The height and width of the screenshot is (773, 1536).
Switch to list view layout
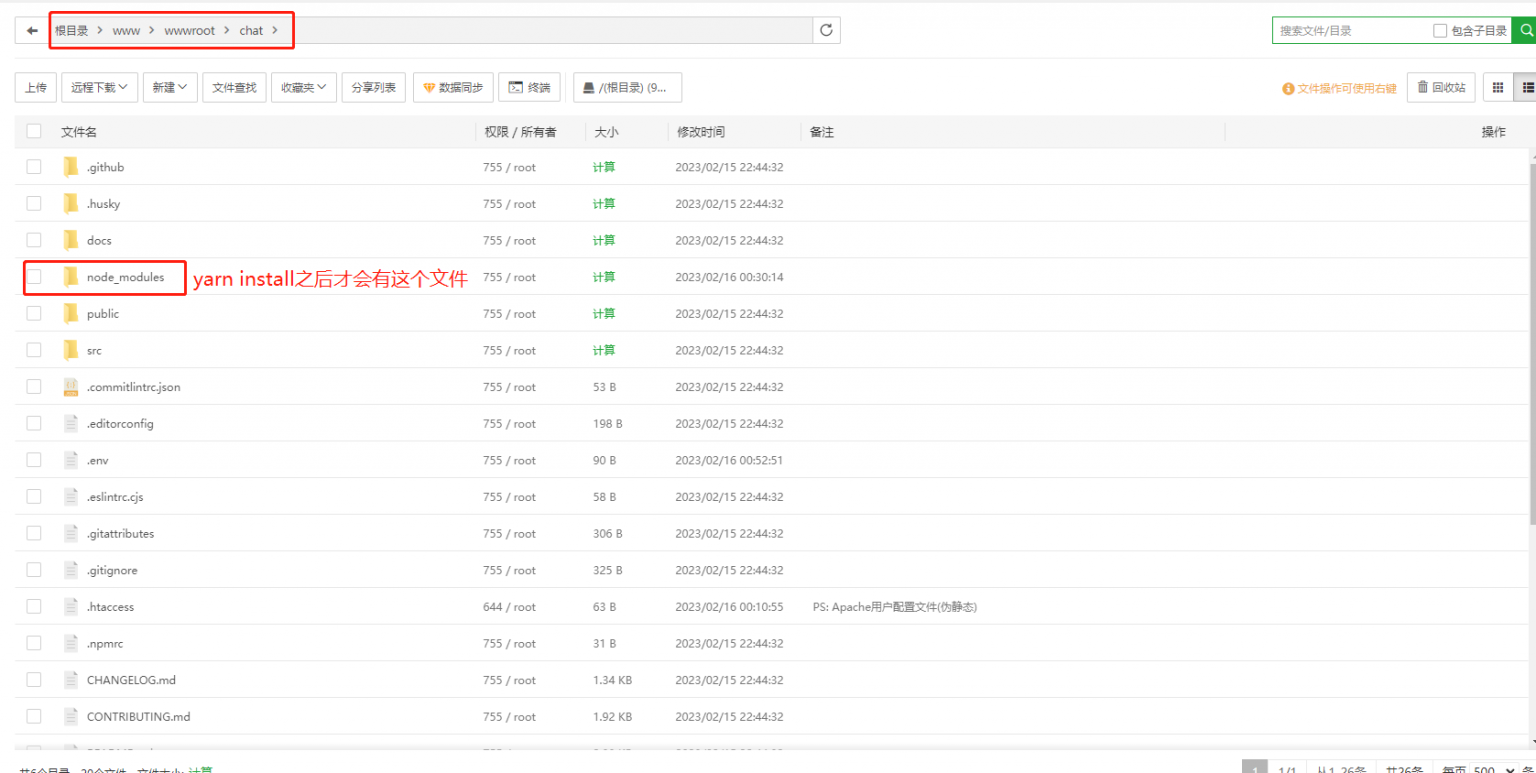point(1526,87)
